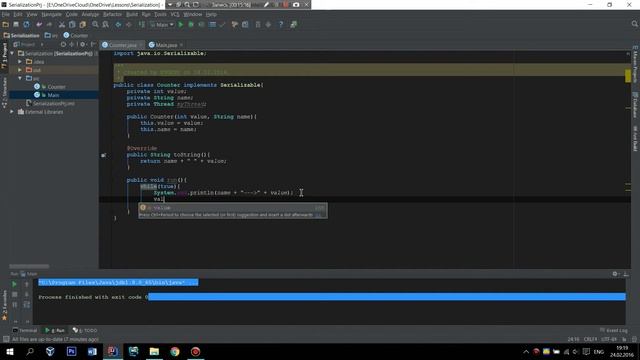Image resolution: width=640 pixels, height=360 pixels.
Task: Open Chrome from the Windows taskbar
Action: point(175,351)
